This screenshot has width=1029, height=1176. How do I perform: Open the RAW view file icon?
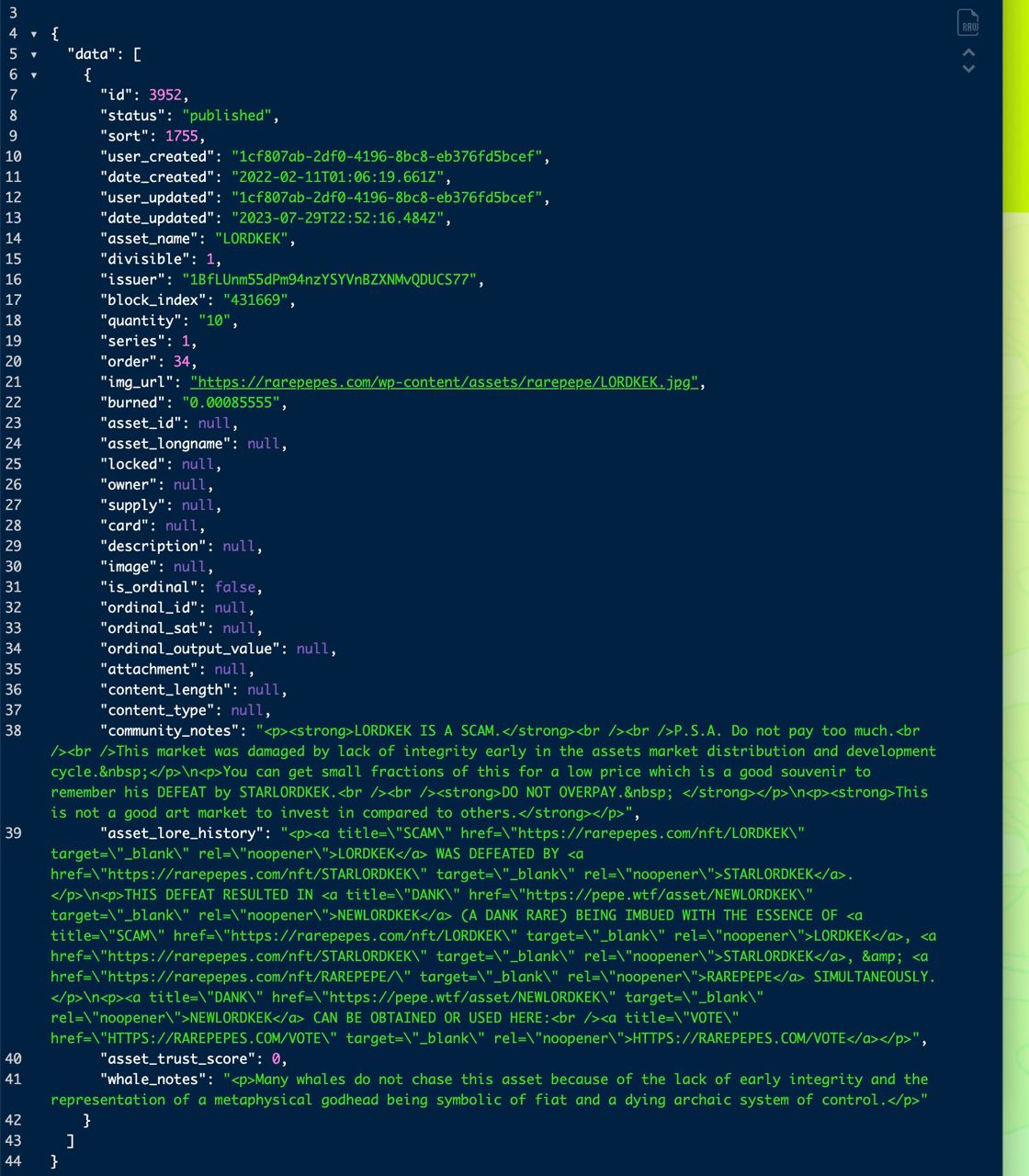tap(968, 21)
